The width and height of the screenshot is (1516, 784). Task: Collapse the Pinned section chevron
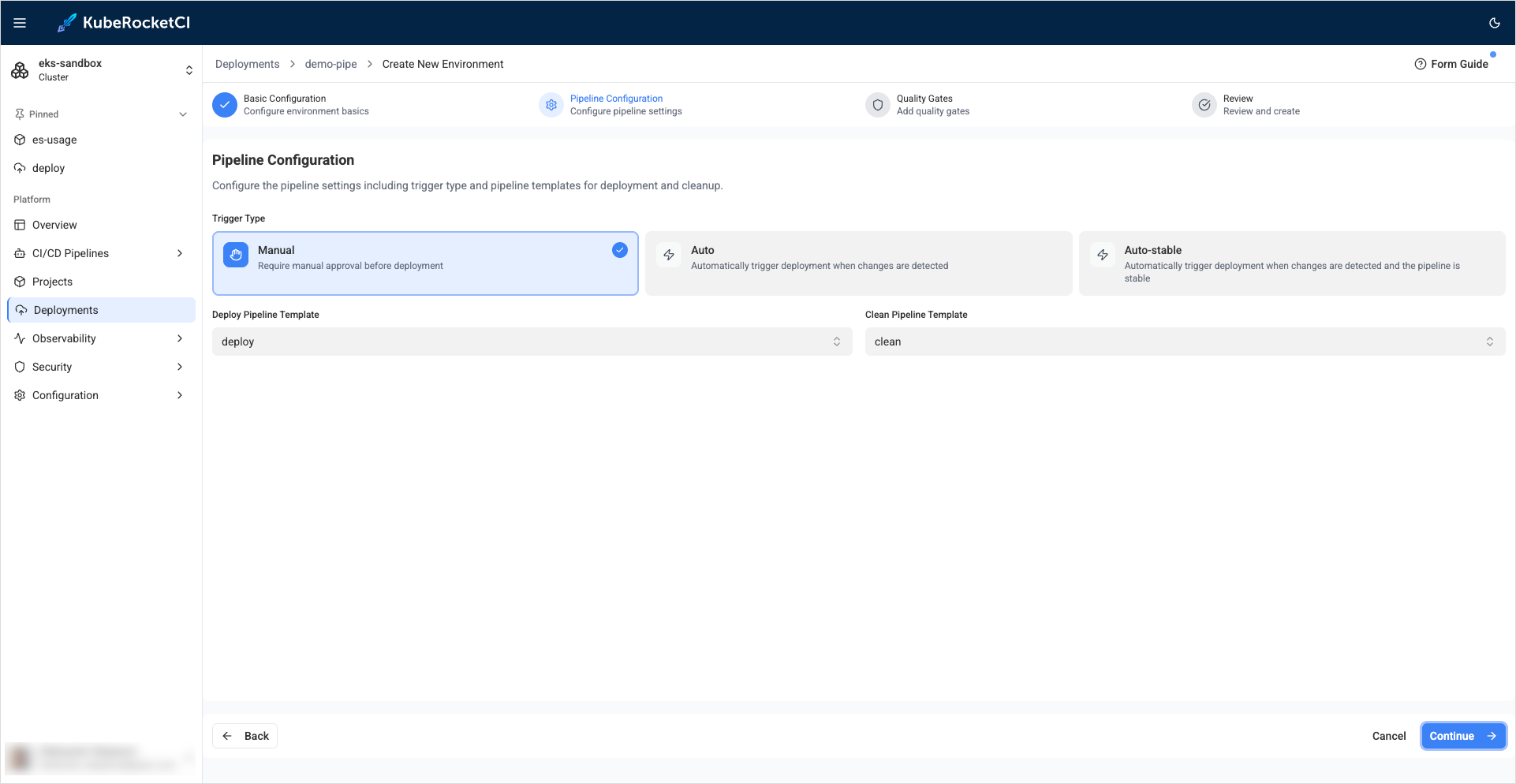pos(182,114)
